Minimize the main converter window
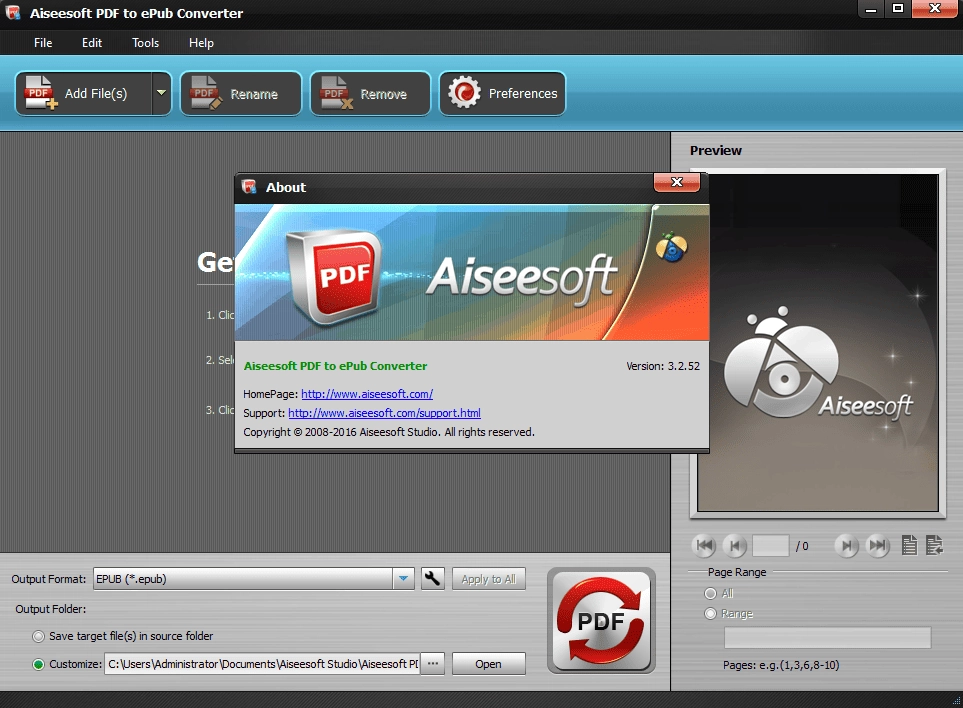 [870, 9]
